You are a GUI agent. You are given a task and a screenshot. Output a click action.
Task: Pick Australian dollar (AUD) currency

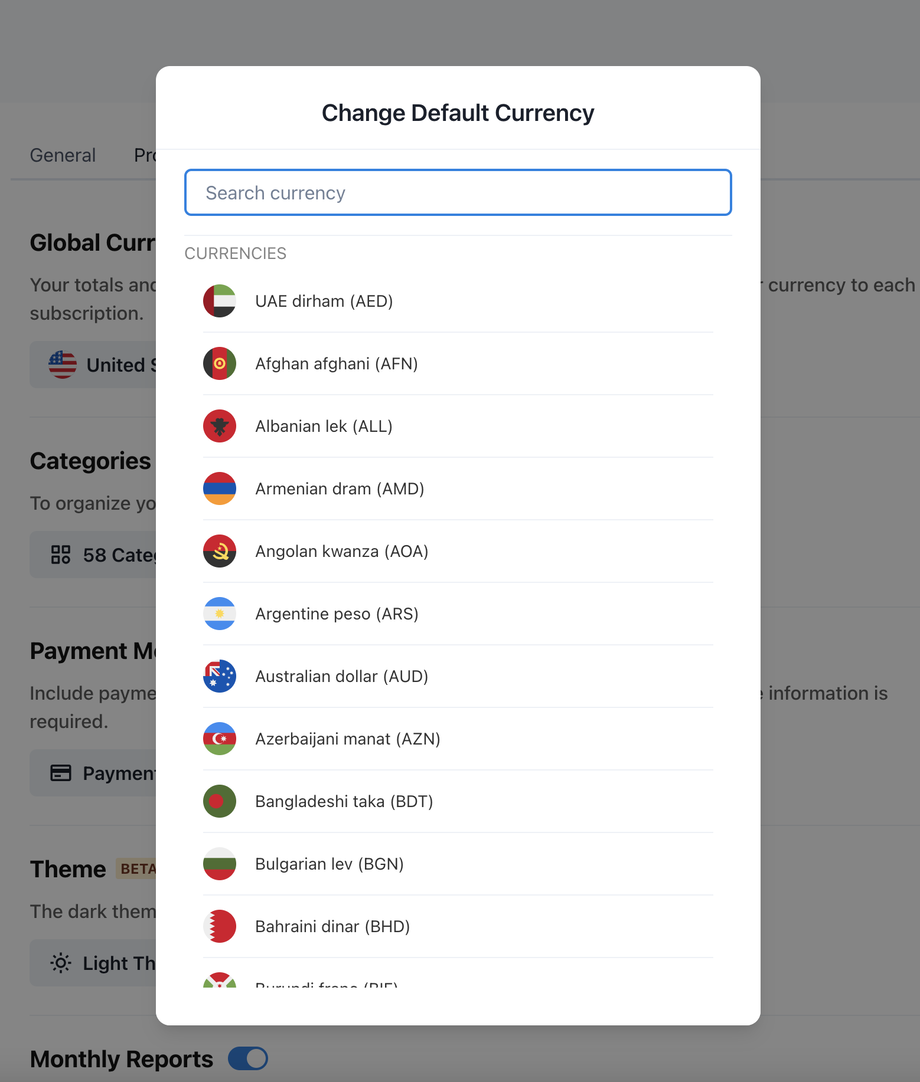coord(341,676)
